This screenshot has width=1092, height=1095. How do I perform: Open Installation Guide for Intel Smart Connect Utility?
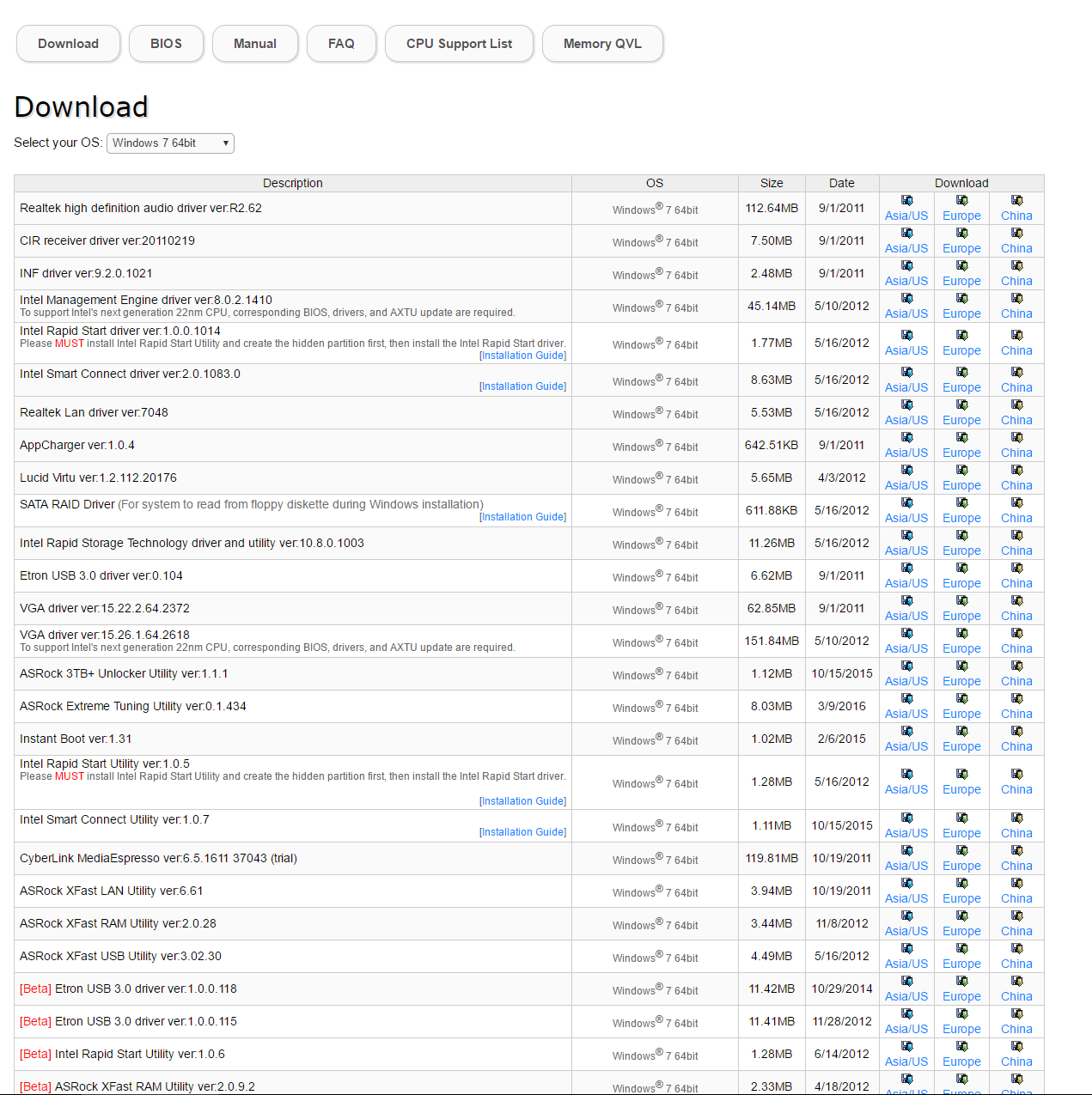click(523, 832)
